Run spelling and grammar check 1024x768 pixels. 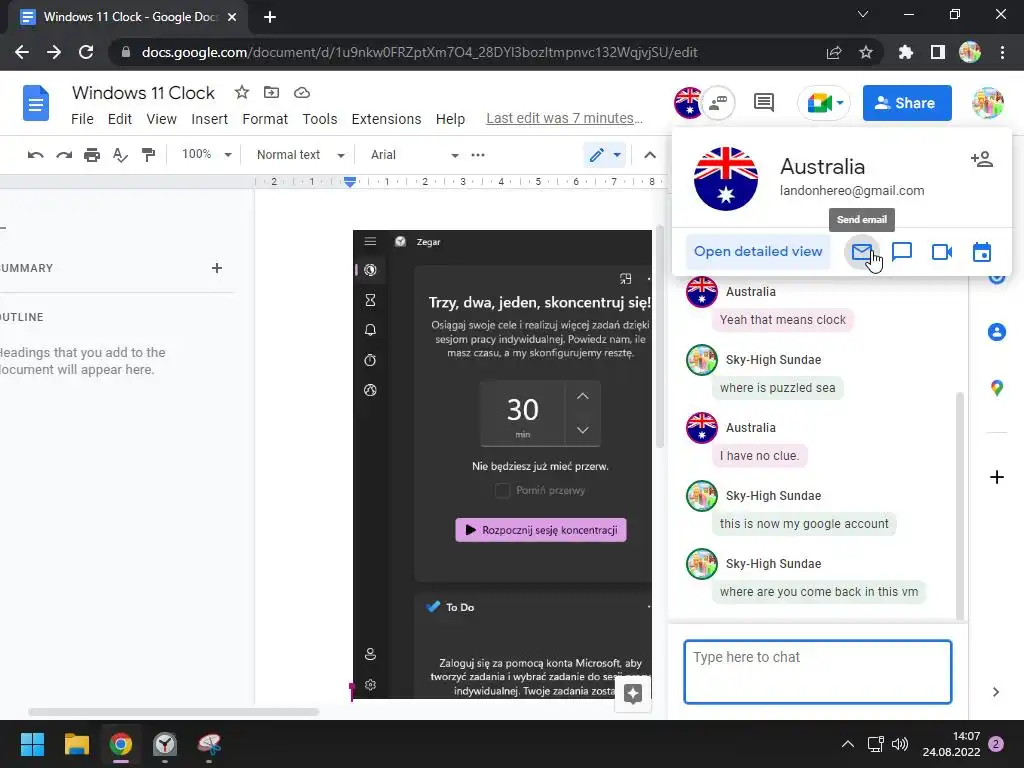[x=120, y=155]
